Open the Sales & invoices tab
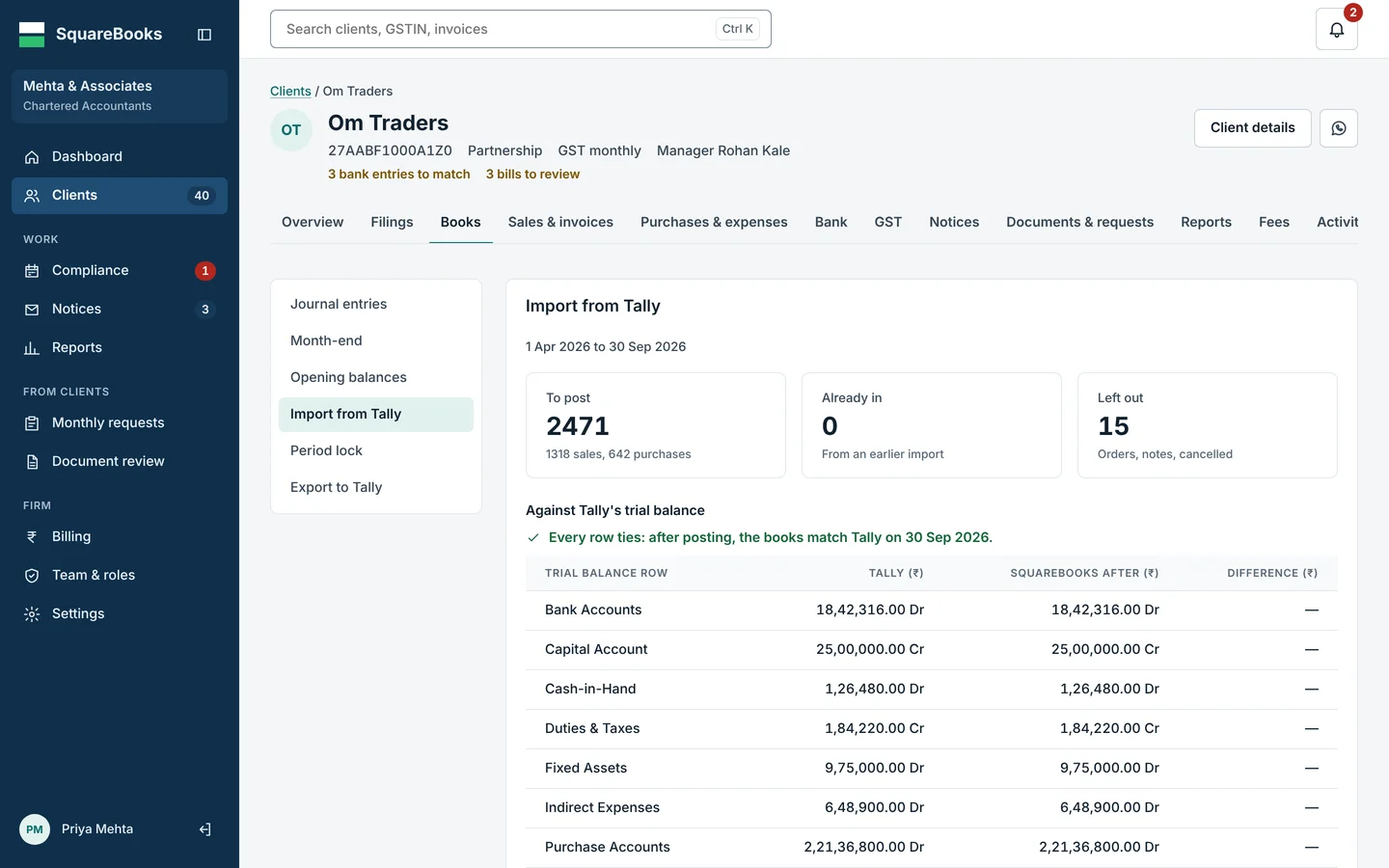Image resolution: width=1389 pixels, height=868 pixels. tap(560, 222)
